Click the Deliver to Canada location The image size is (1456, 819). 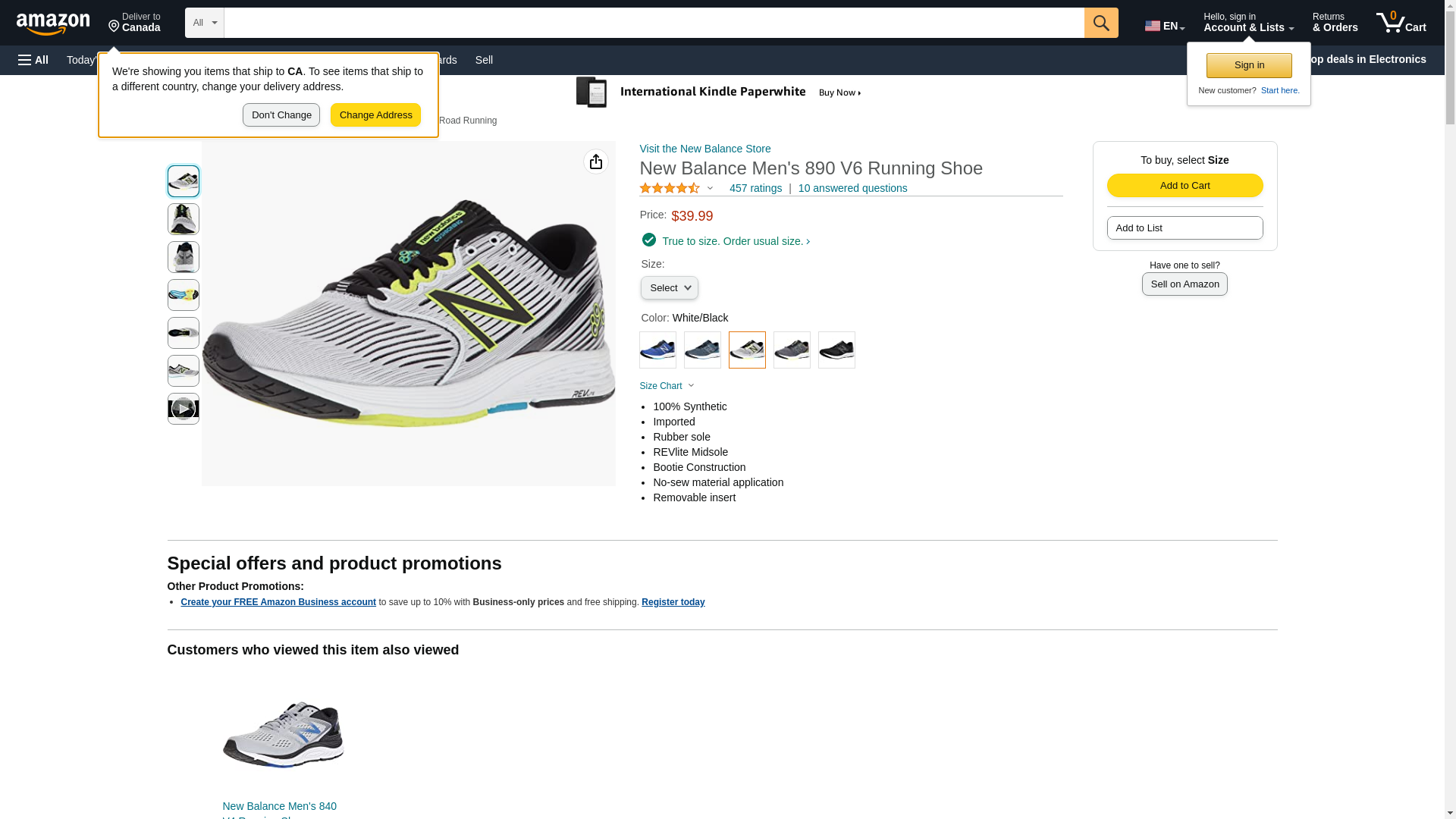tap(134, 23)
